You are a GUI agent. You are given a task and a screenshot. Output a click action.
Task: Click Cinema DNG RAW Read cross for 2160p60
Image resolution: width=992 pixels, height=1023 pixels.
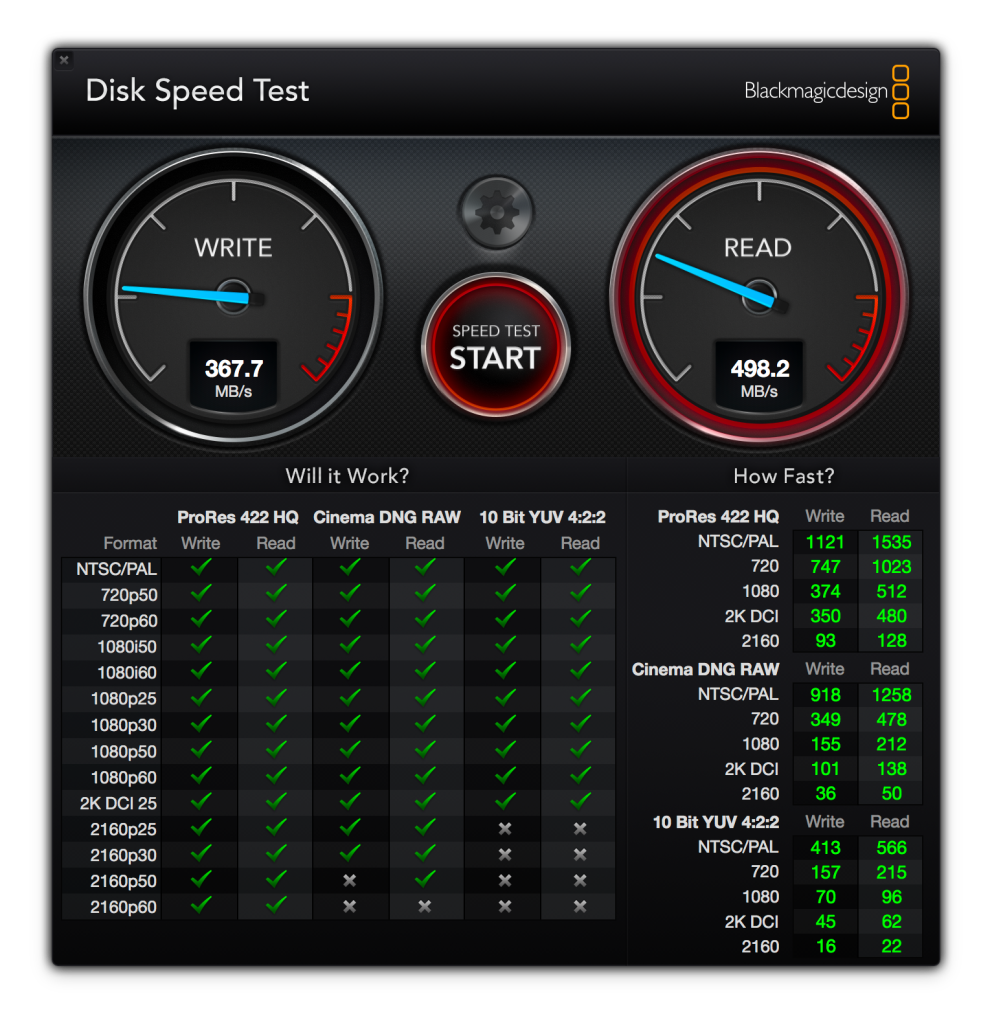[425, 906]
